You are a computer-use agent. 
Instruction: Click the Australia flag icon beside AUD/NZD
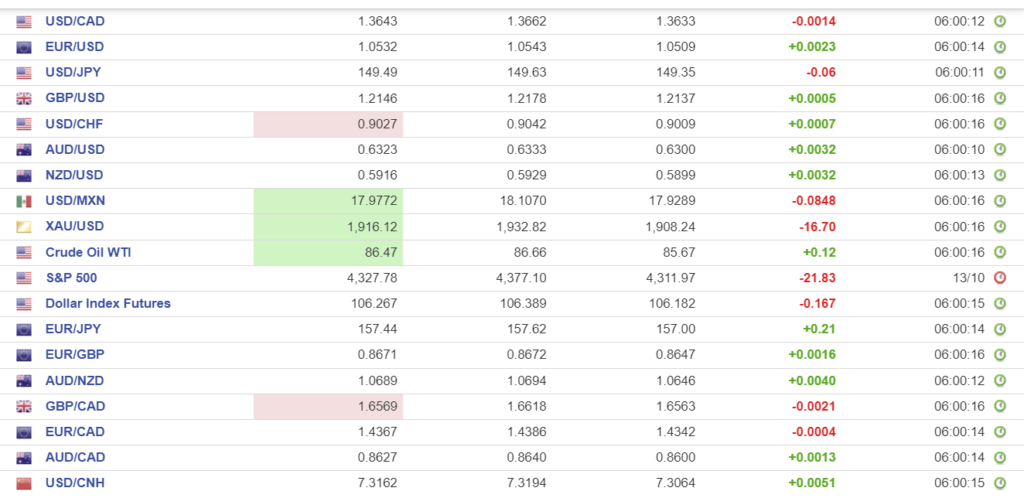(x=24, y=381)
